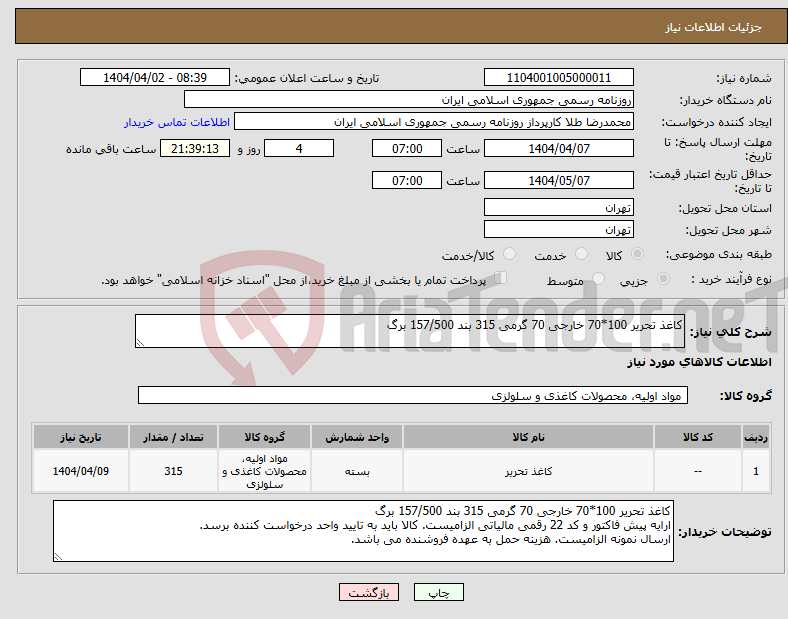Click the اطلاعات کالاهای مورد نیاز heading

(x=699, y=362)
